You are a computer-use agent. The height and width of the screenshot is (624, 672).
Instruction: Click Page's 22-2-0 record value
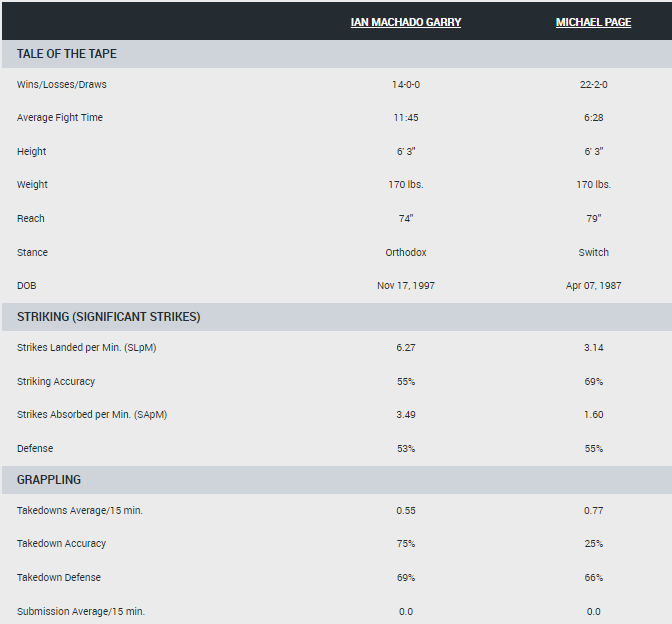point(593,85)
